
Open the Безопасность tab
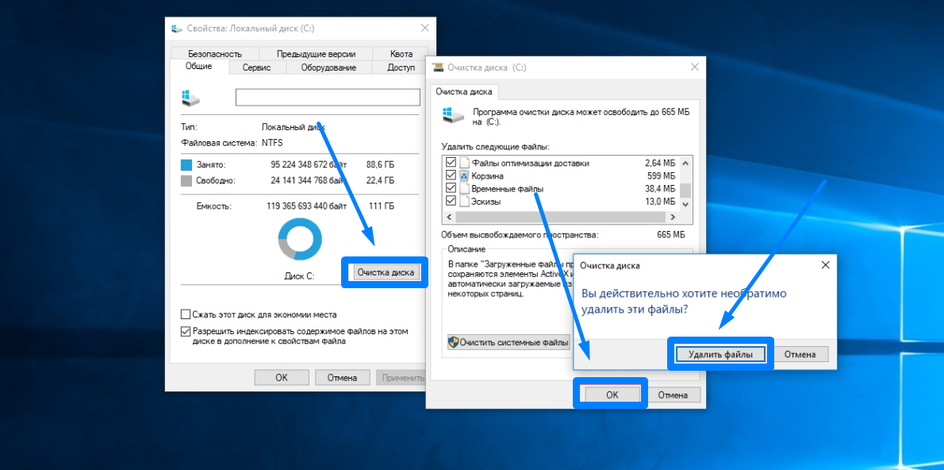[x=215, y=54]
